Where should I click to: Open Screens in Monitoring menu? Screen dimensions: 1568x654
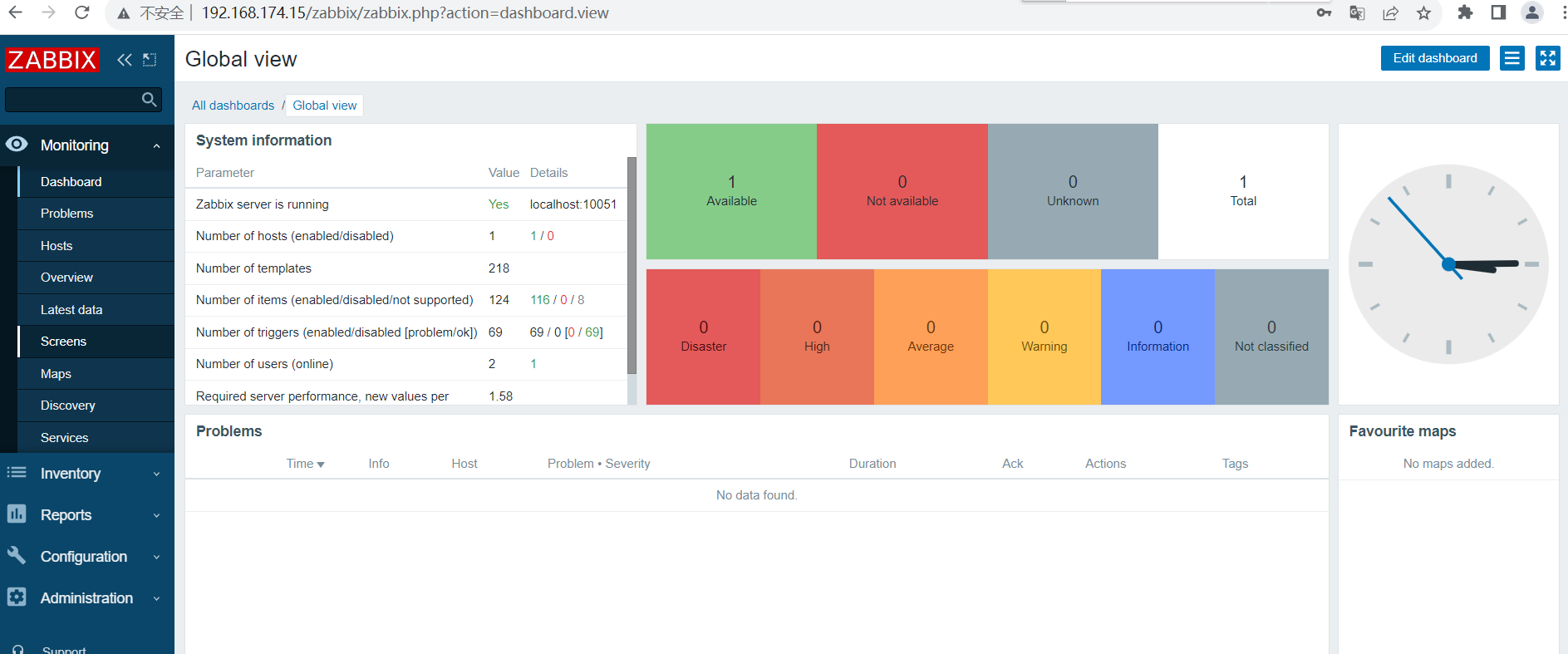point(96,342)
